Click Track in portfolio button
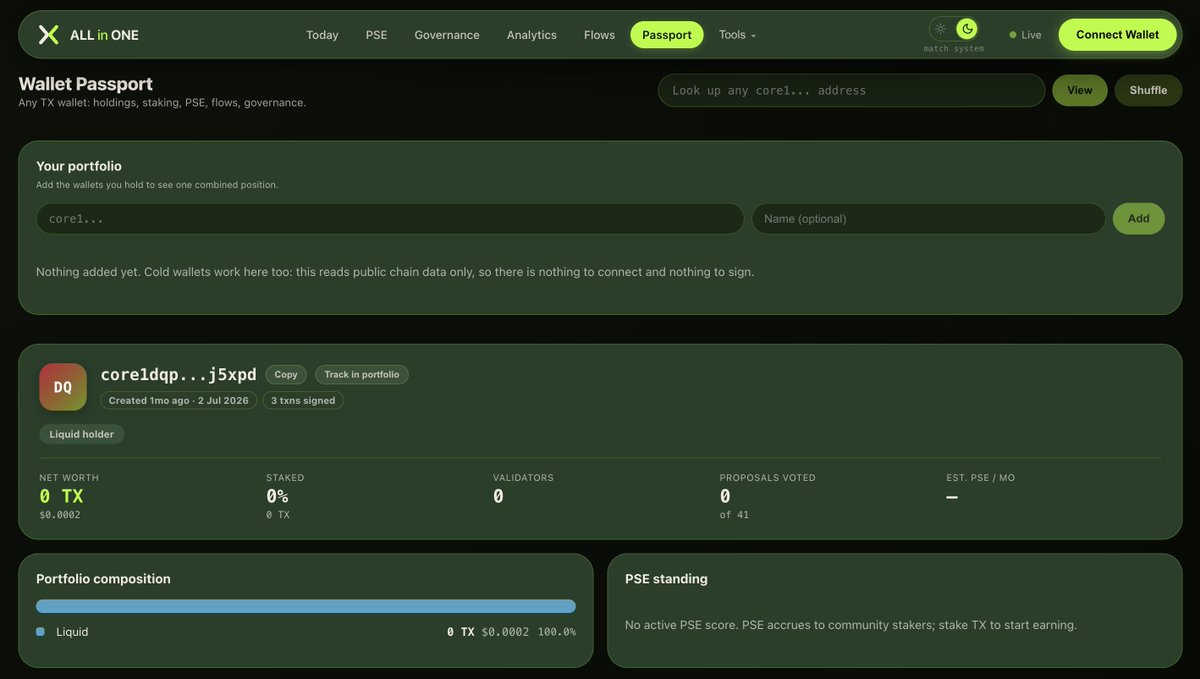Image resolution: width=1200 pixels, height=679 pixels. 362,375
